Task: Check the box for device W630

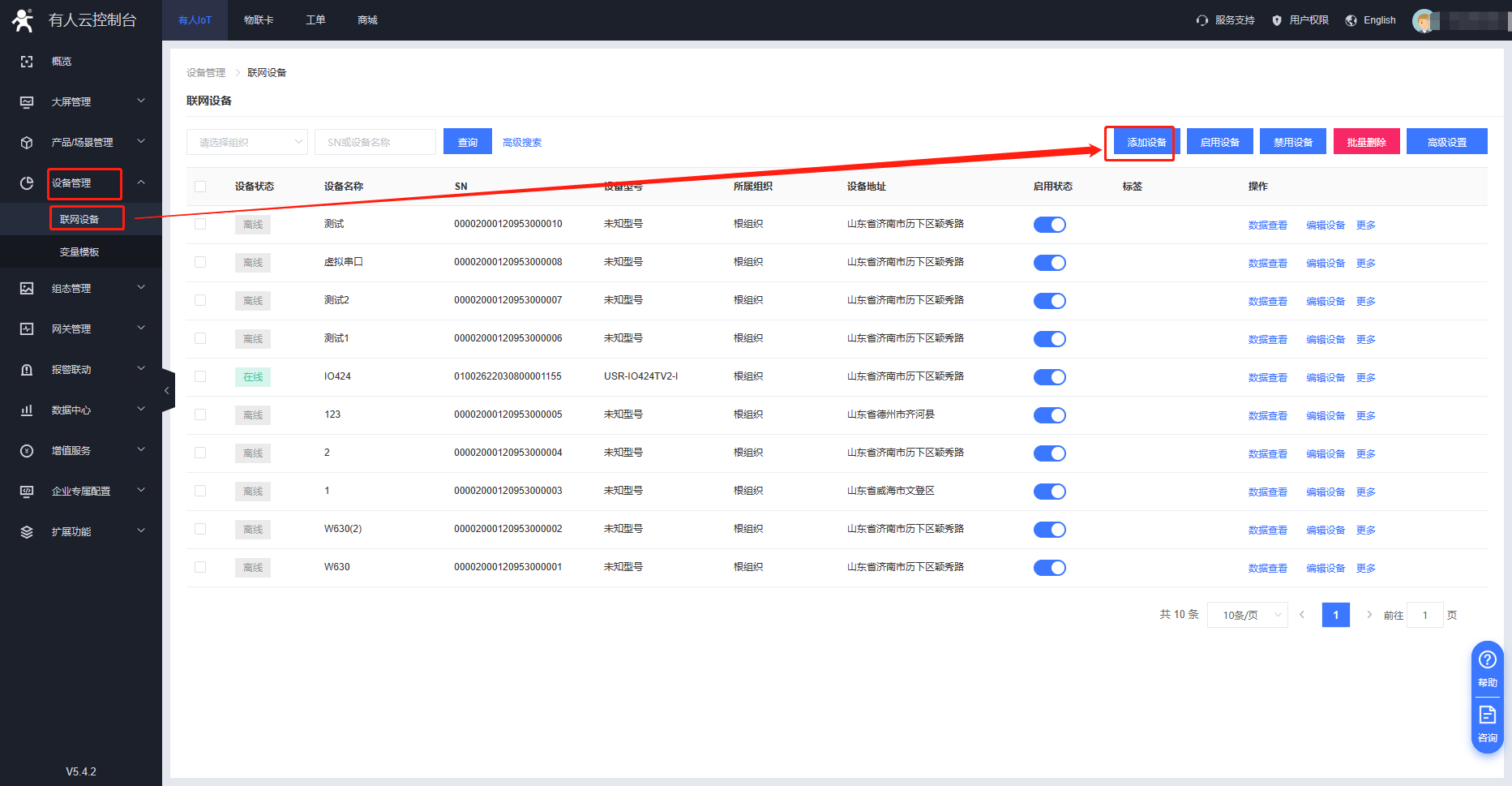Action: [200, 567]
